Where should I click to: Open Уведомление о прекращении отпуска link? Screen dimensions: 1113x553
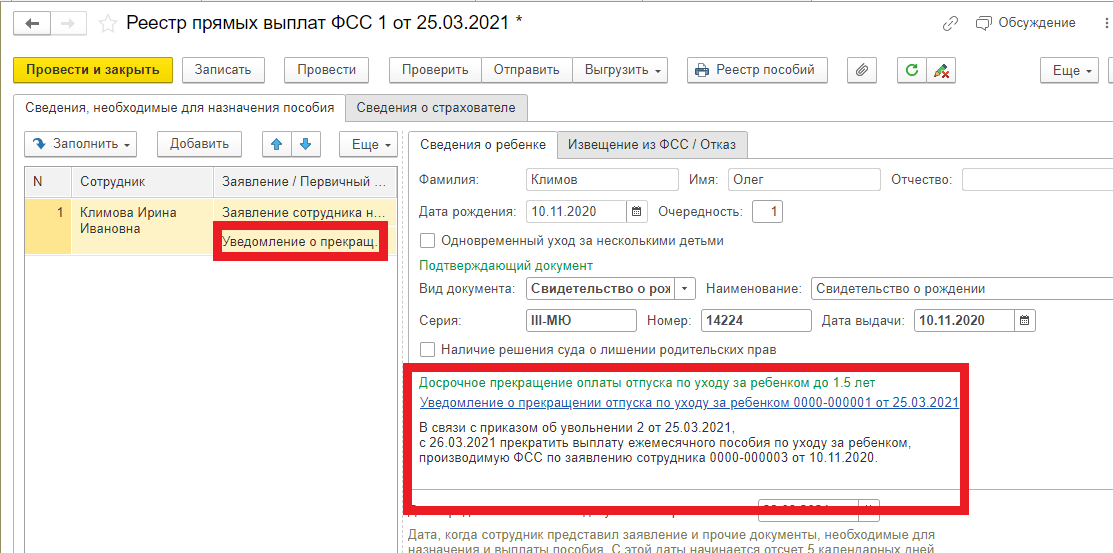689,403
